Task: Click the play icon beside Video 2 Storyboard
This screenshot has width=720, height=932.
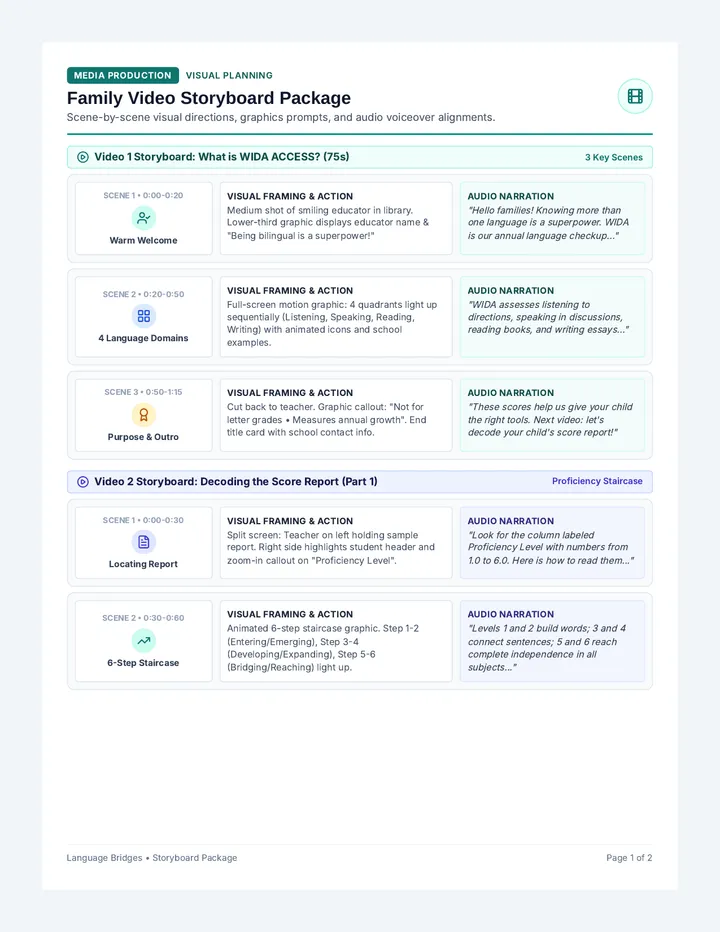Action: click(83, 481)
